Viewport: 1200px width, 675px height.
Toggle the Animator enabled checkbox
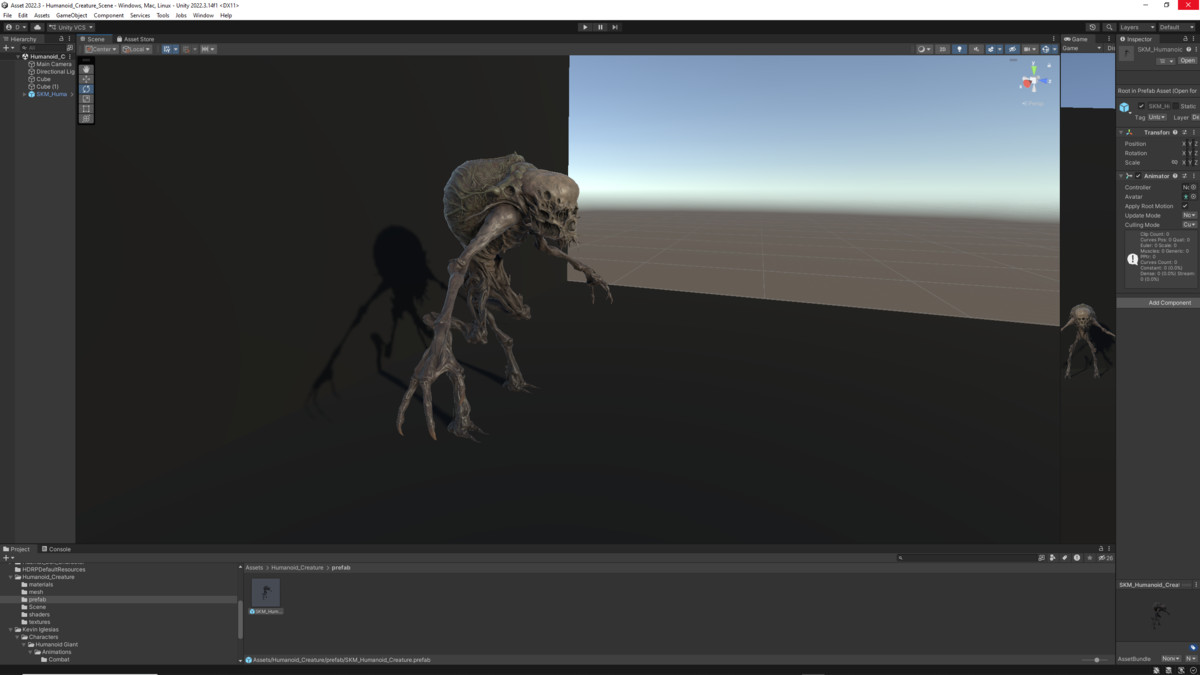(x=1138, y=176)
